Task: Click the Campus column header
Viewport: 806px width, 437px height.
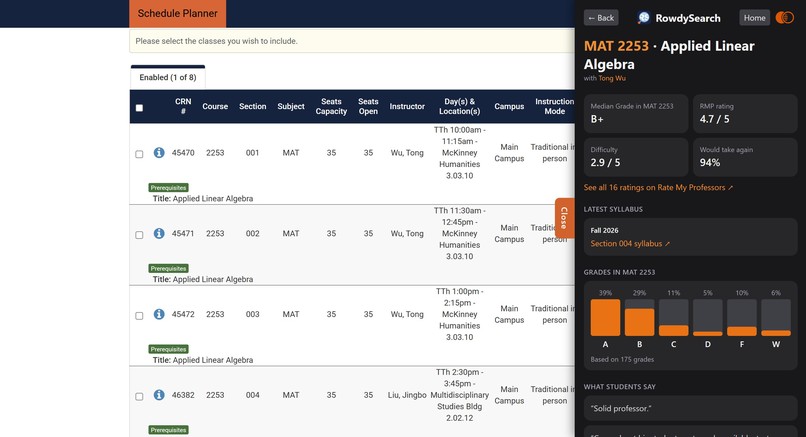Action: tap(509, 106)
